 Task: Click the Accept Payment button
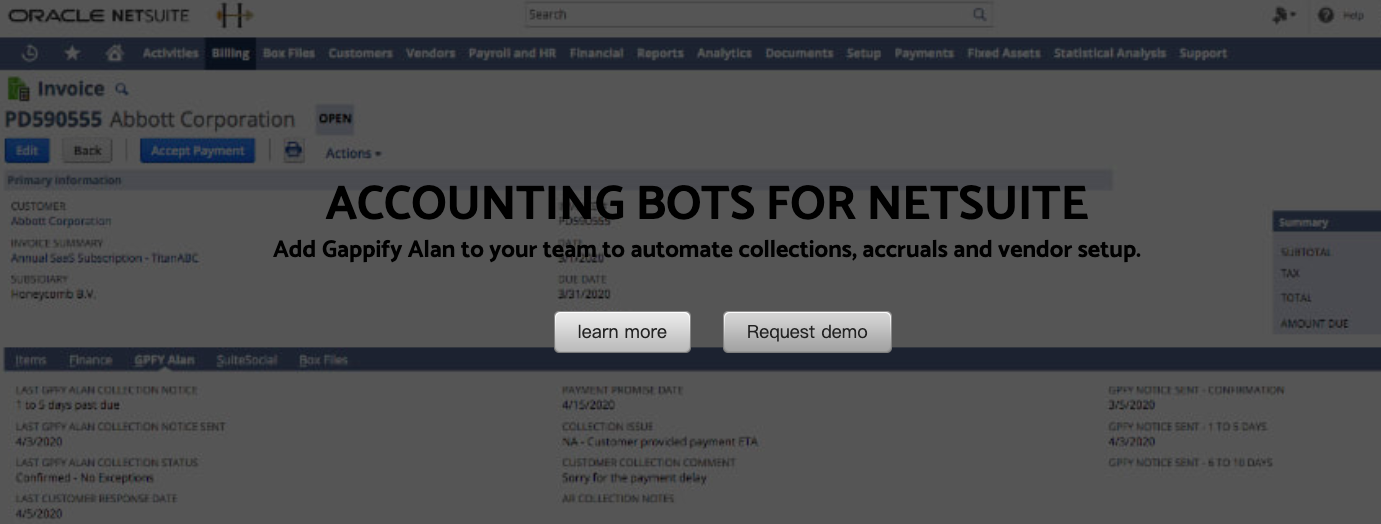(197, 151)
